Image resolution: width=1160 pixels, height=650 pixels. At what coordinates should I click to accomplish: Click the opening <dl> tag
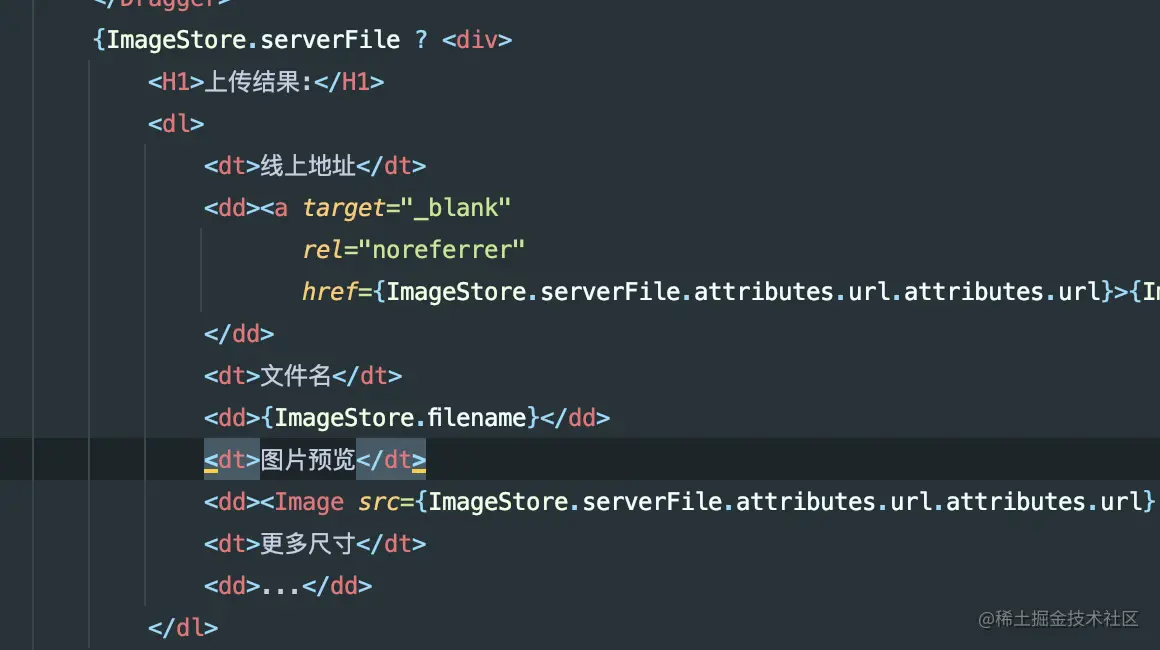point(176,123)
